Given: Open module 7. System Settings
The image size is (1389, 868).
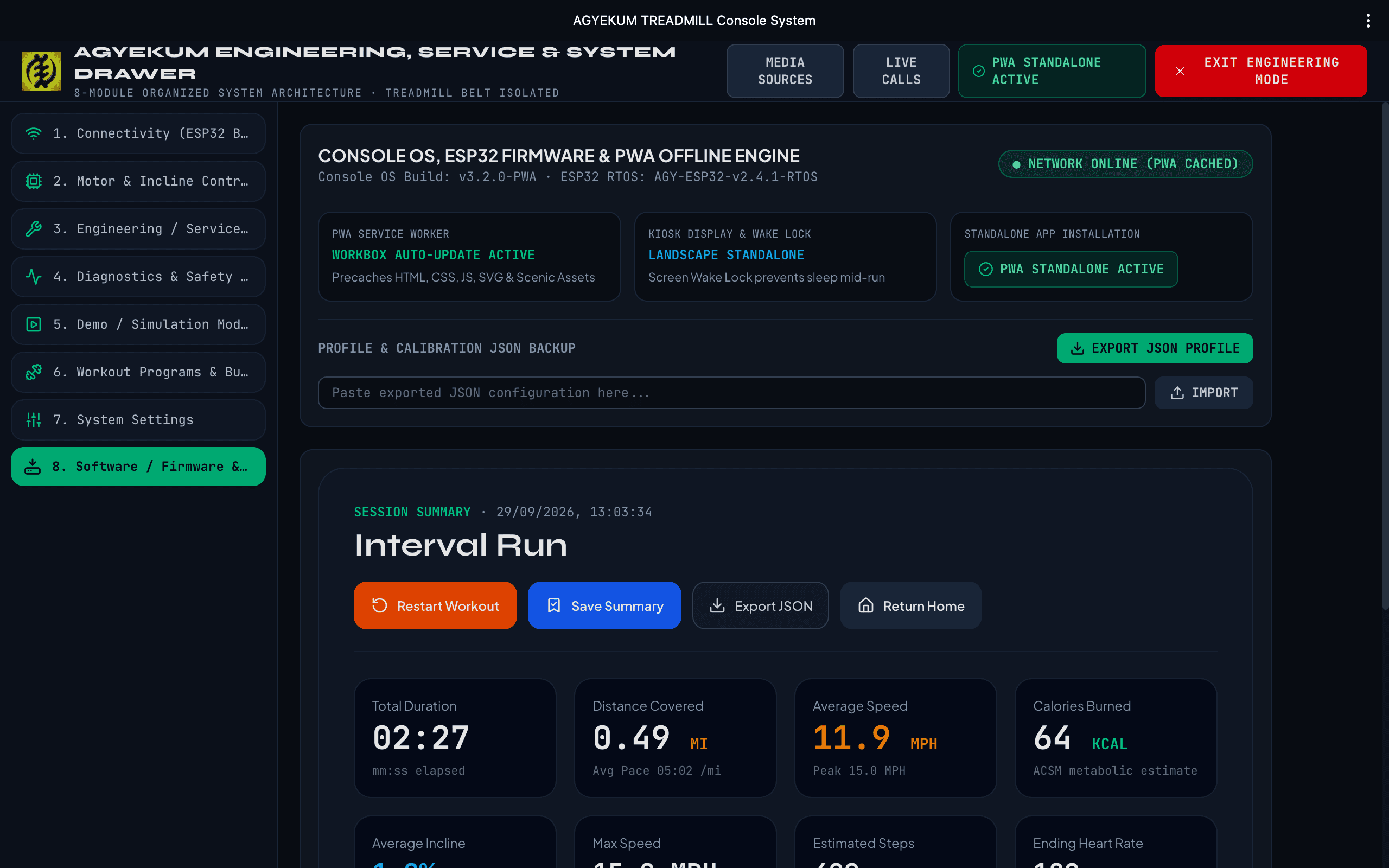Looking at the screenshot, I should (x=138, y=420).
